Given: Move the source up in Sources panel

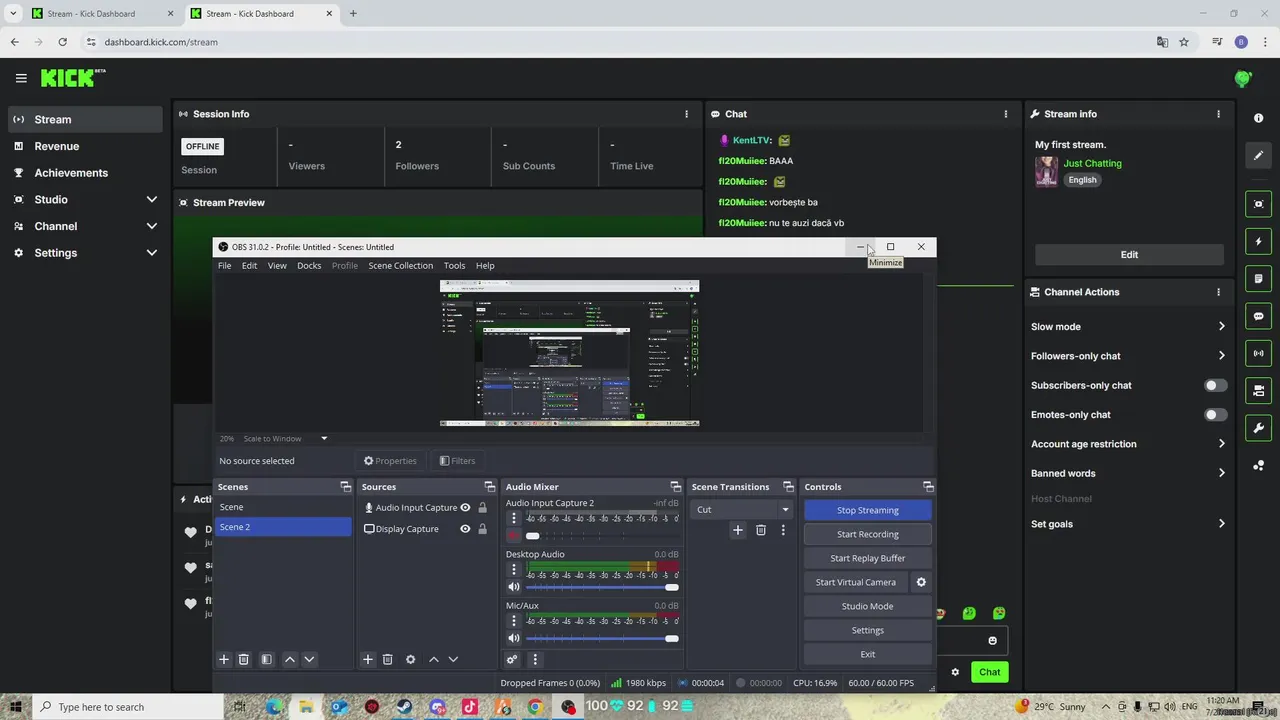Looking at the screenshot, I should click(434, 659).
